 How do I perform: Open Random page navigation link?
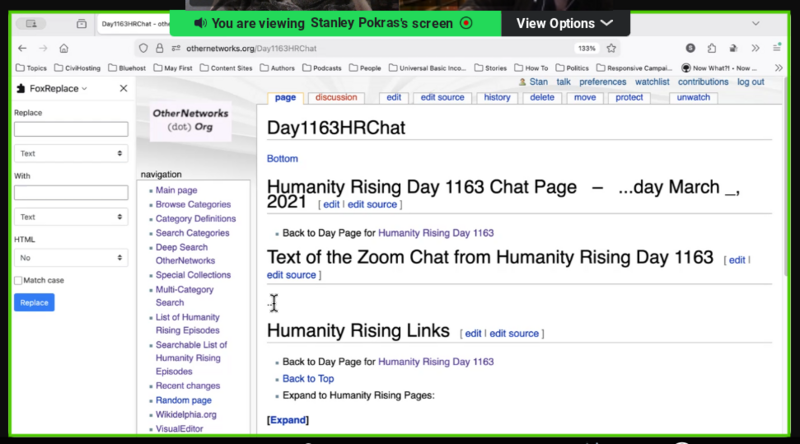pyautogui.click(x=184, y=400)
